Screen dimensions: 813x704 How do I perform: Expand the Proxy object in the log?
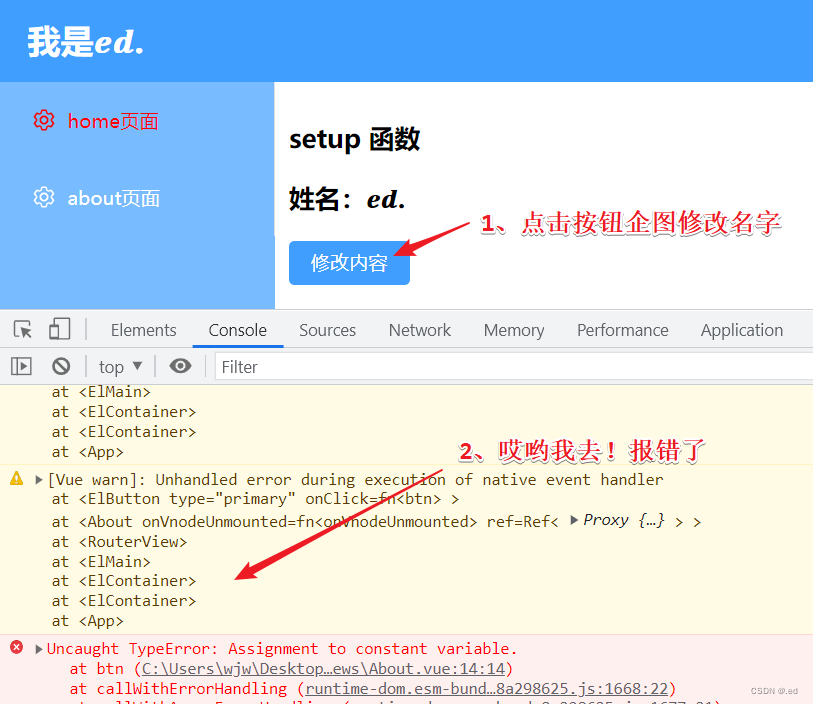574,520
